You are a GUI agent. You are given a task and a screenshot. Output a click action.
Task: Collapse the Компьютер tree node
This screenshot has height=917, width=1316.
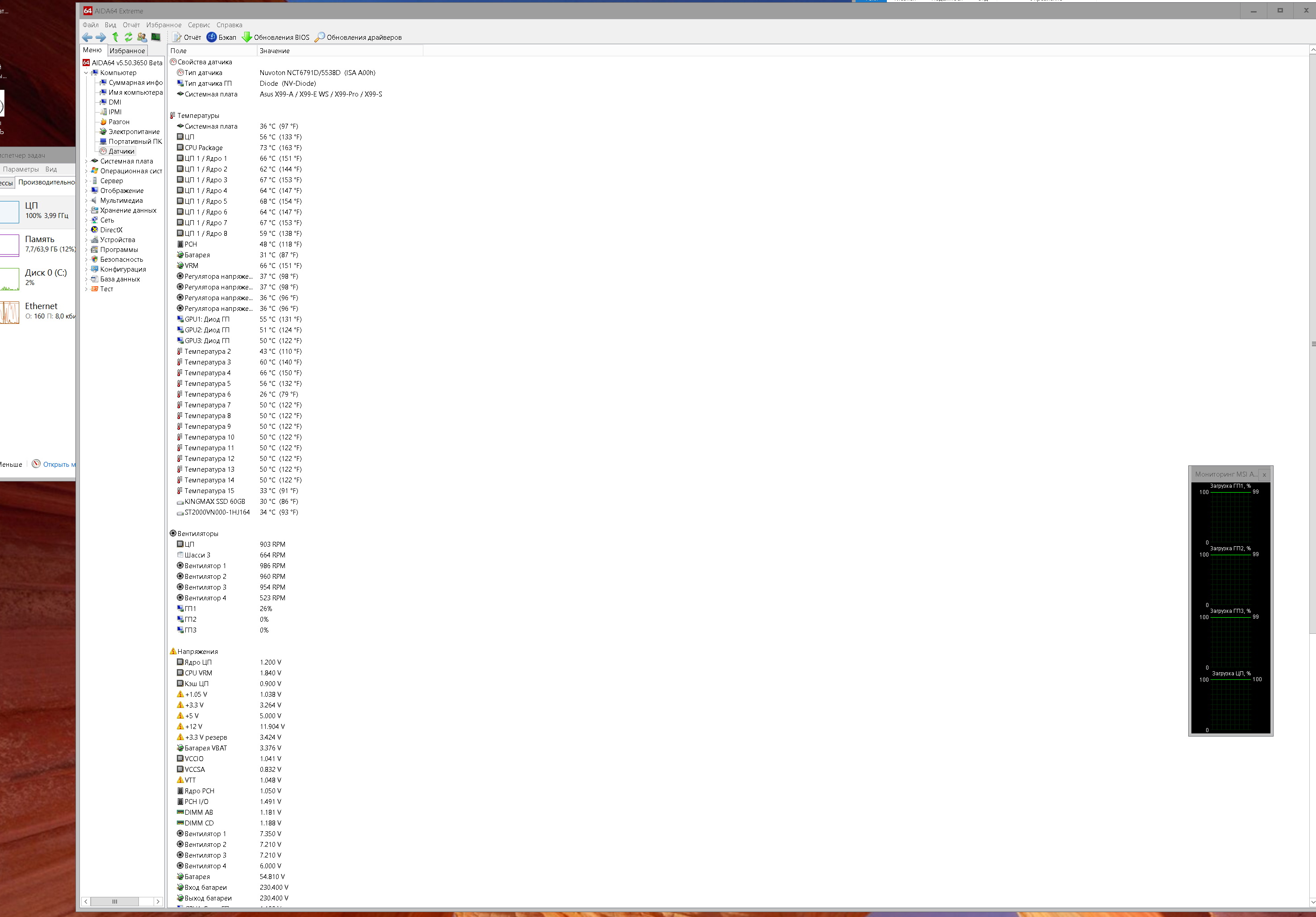point(86,73)
